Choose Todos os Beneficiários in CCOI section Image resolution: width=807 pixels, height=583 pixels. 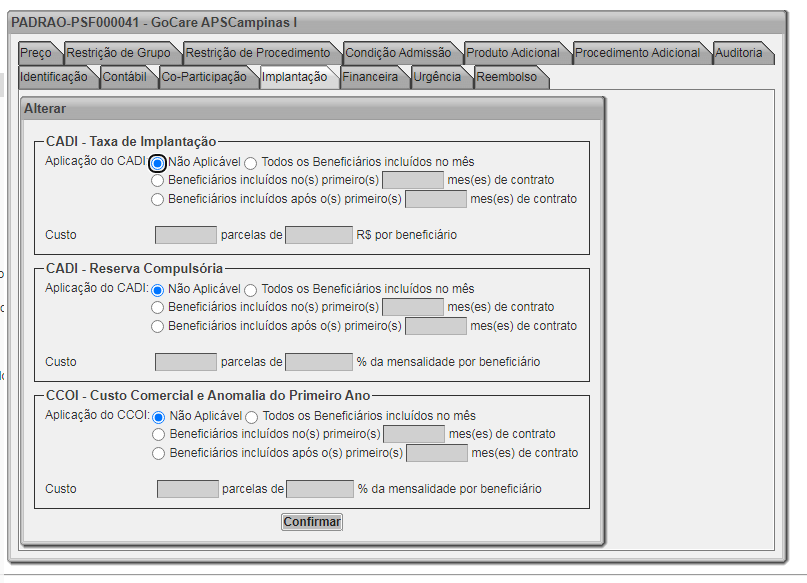point(252,417)
